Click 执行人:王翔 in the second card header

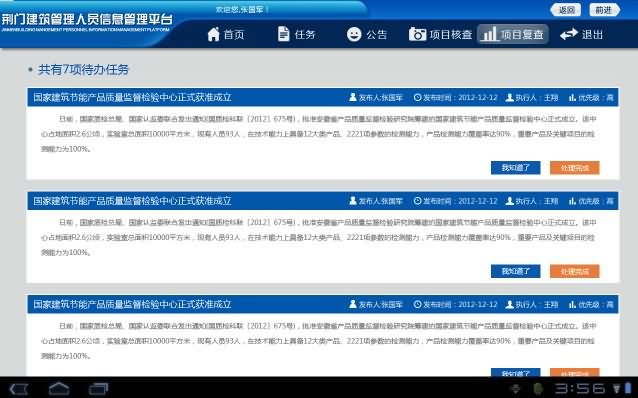(x=531, y=201)
